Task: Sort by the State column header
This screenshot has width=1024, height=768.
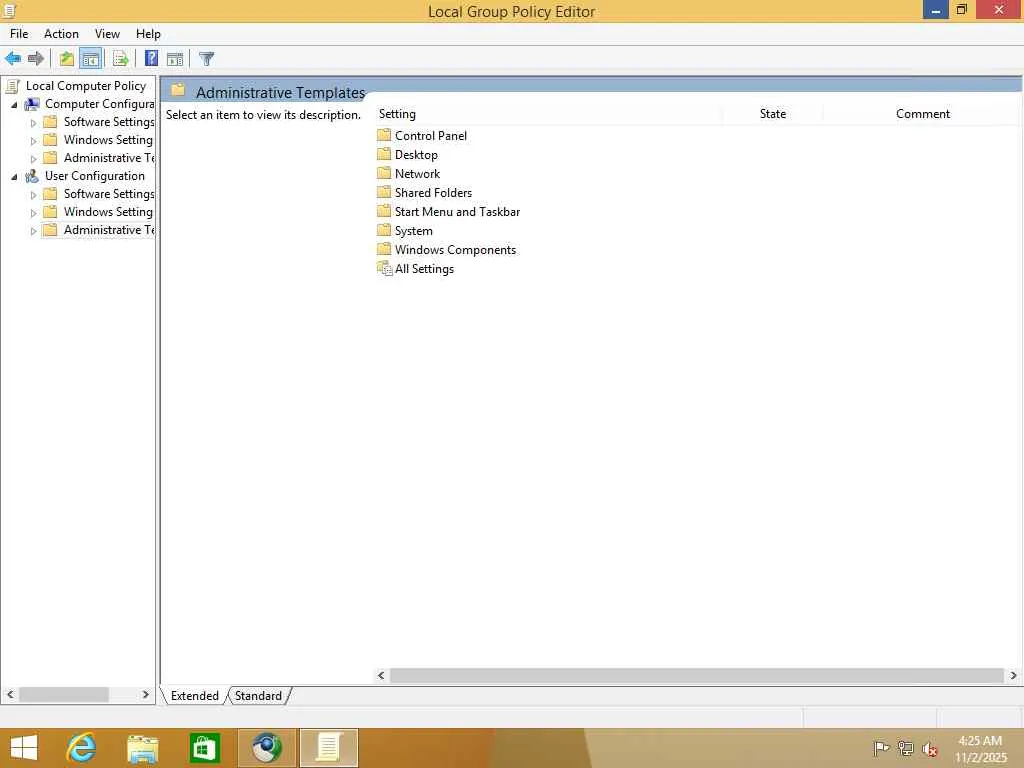Action: tap(773, 114)
